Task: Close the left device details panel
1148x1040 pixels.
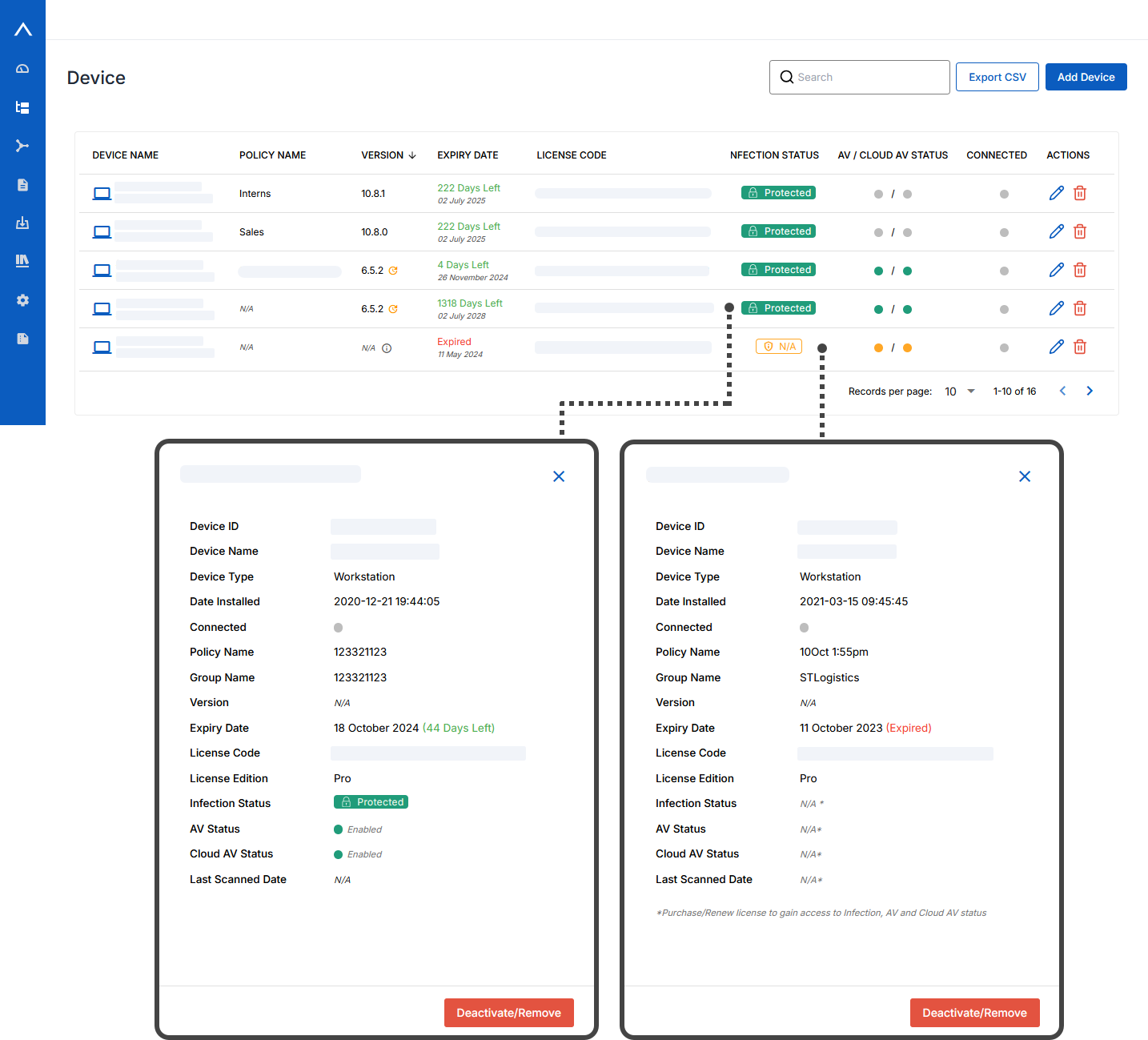Action: coord(559,476)
